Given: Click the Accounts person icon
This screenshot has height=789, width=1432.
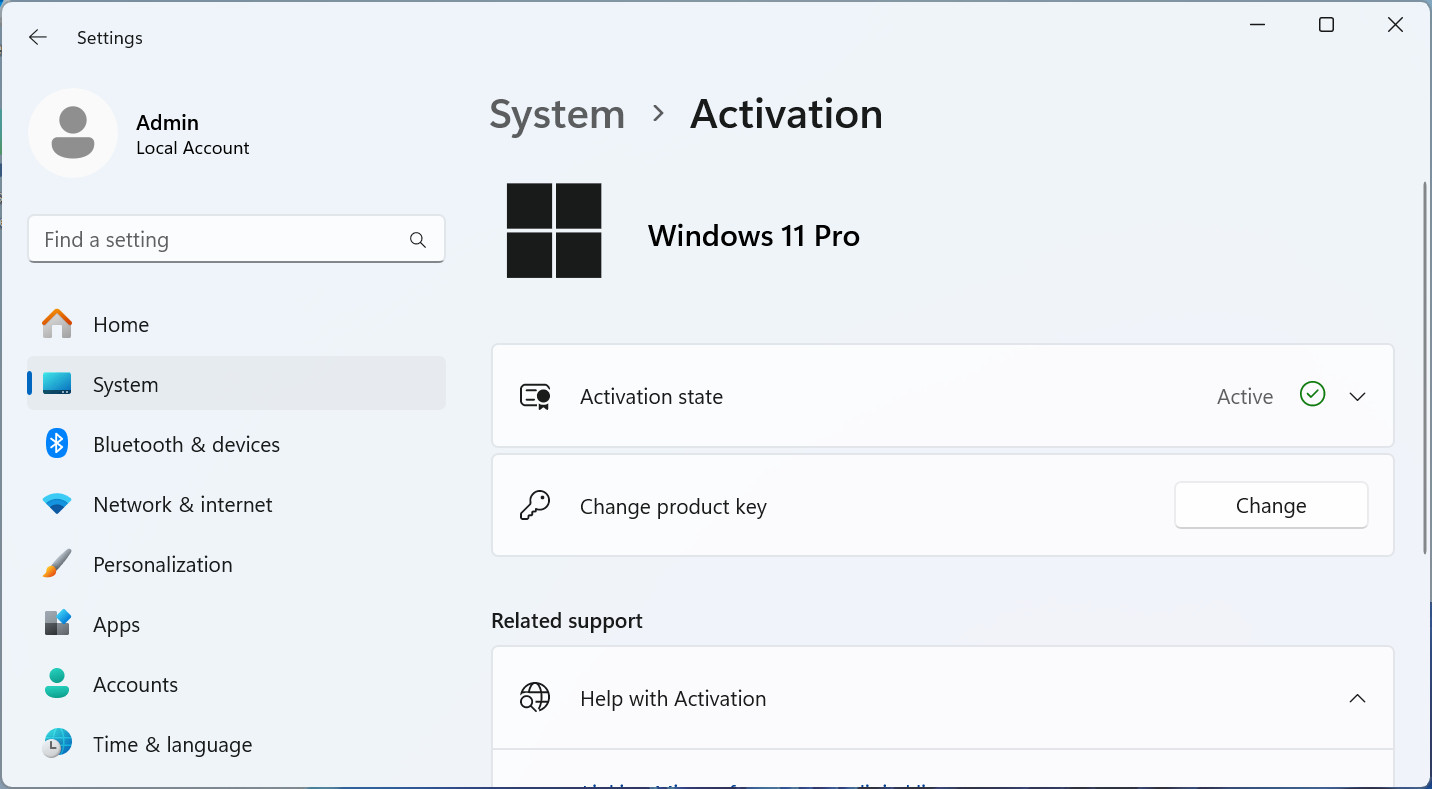Looking at the screenshot, I should [57, 684].
